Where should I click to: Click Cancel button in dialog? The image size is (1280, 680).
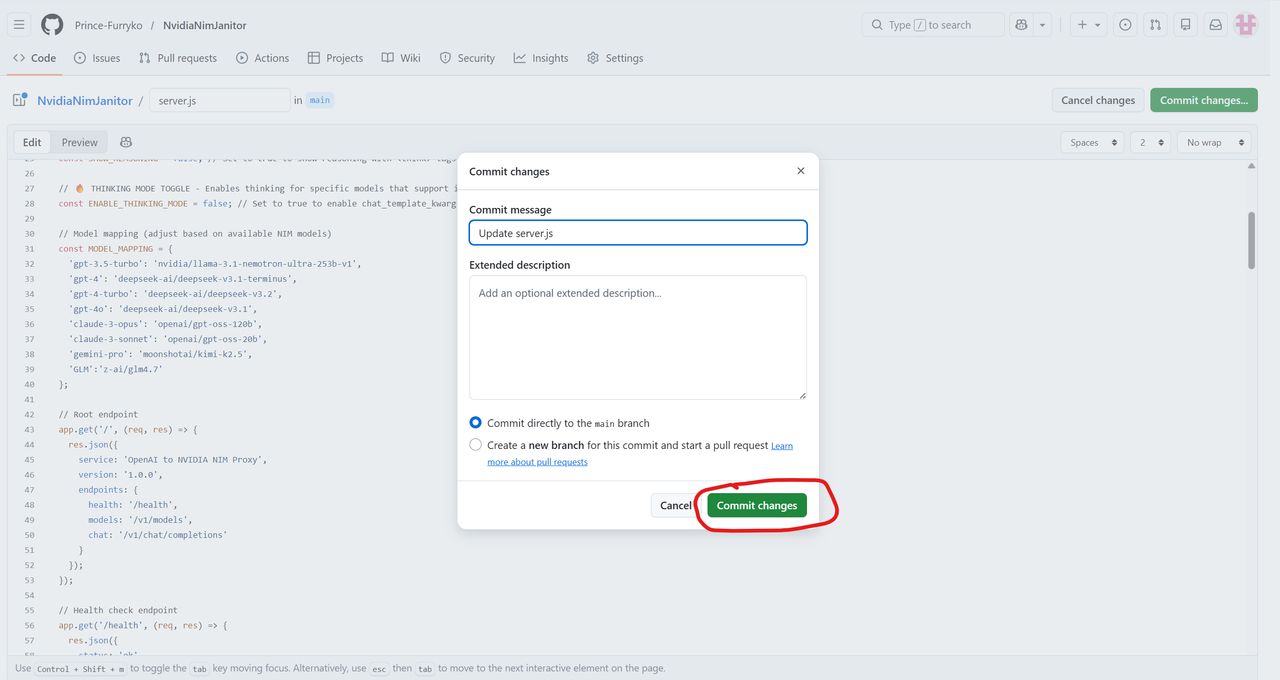[675, 505]
